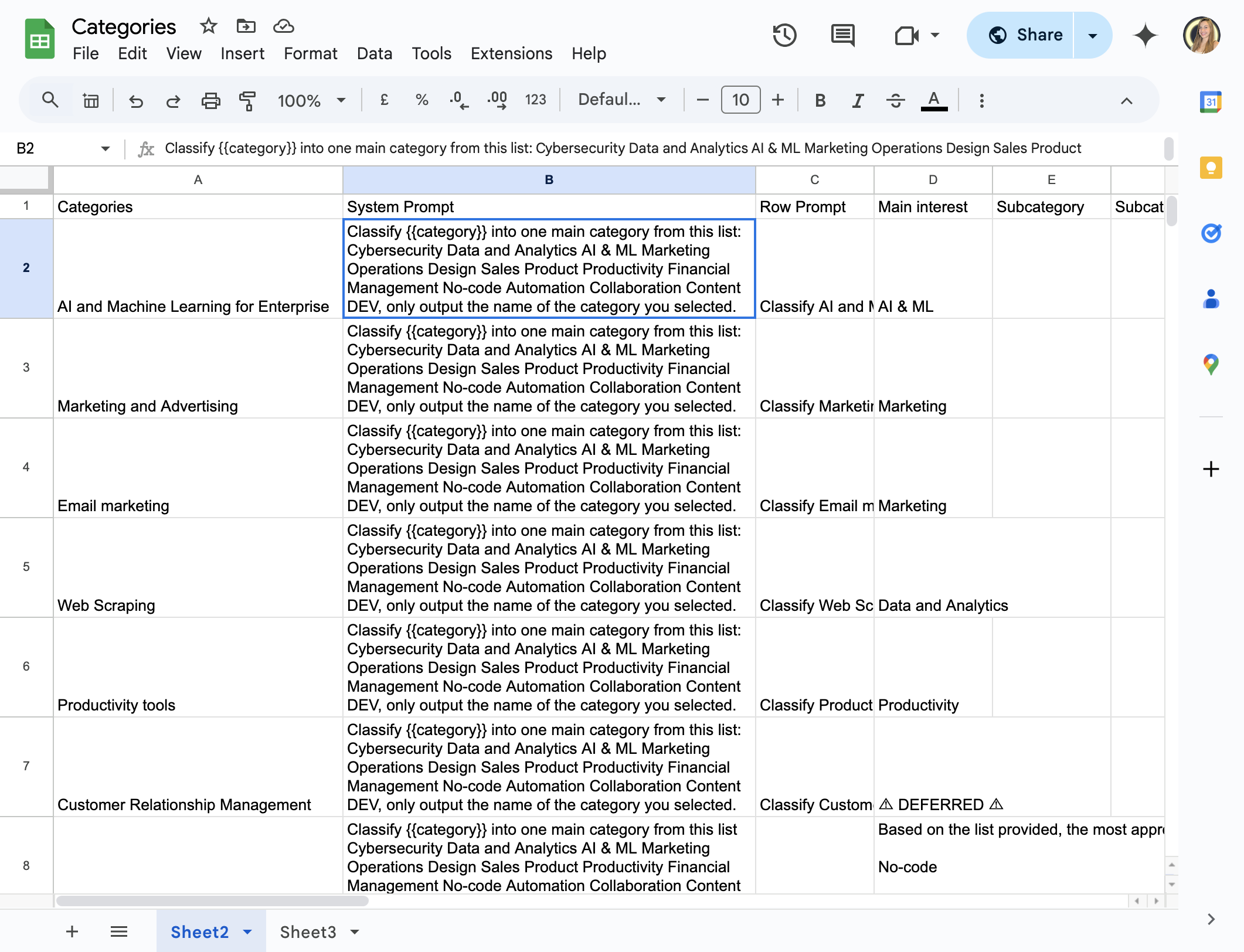Open Google Tasks side panel icon
1244x952 pixels.
tap(1211, 233)
